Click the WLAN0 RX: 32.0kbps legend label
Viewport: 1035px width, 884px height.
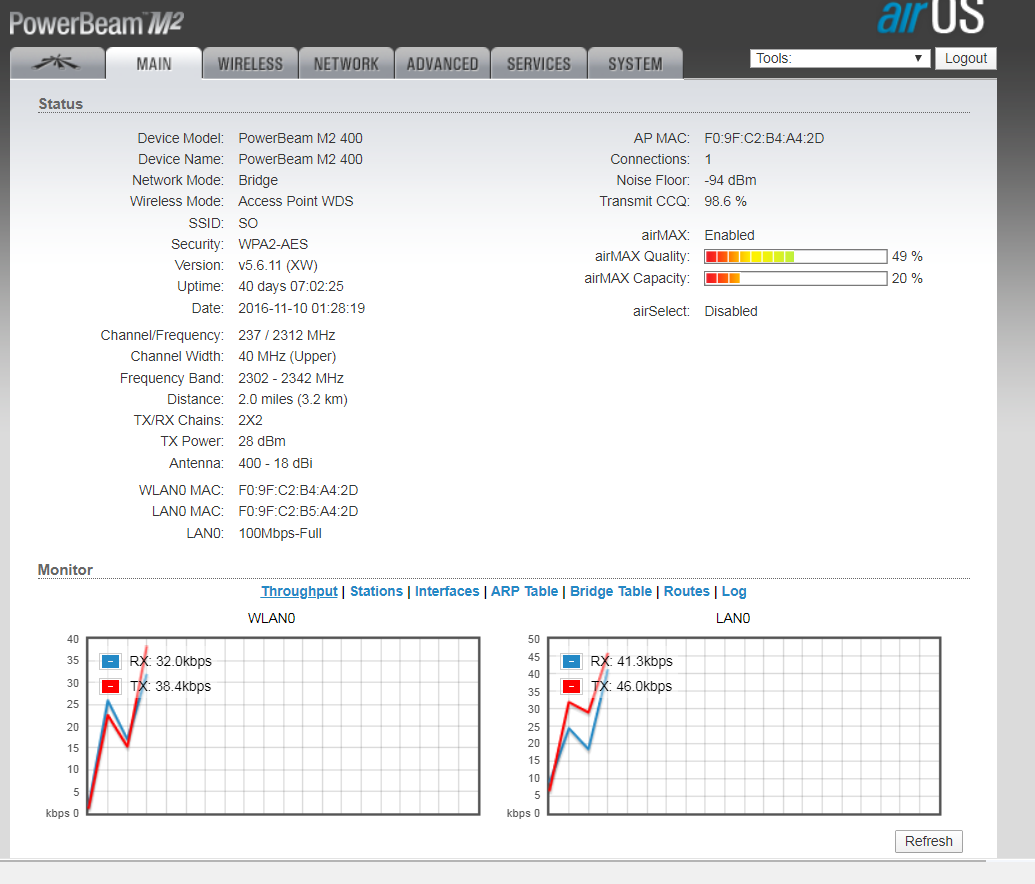170,661
